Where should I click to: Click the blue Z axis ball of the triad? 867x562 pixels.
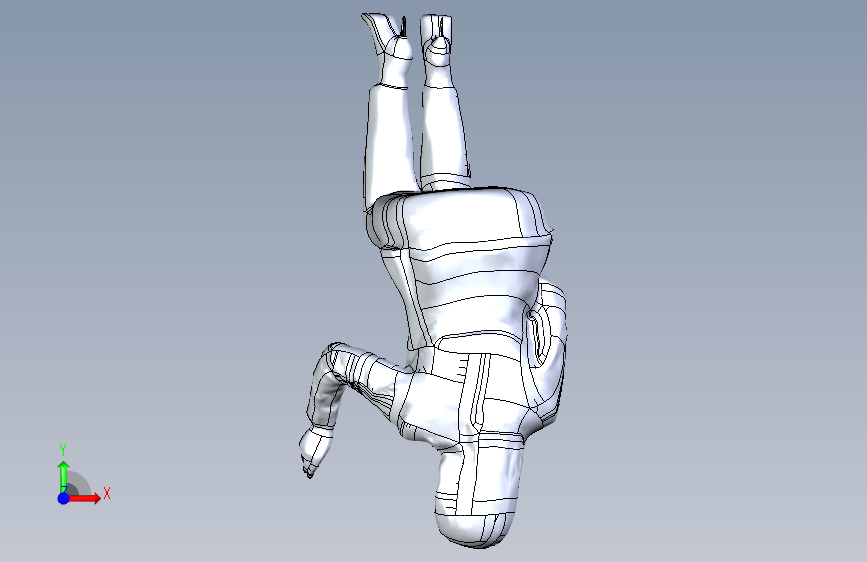64,498
